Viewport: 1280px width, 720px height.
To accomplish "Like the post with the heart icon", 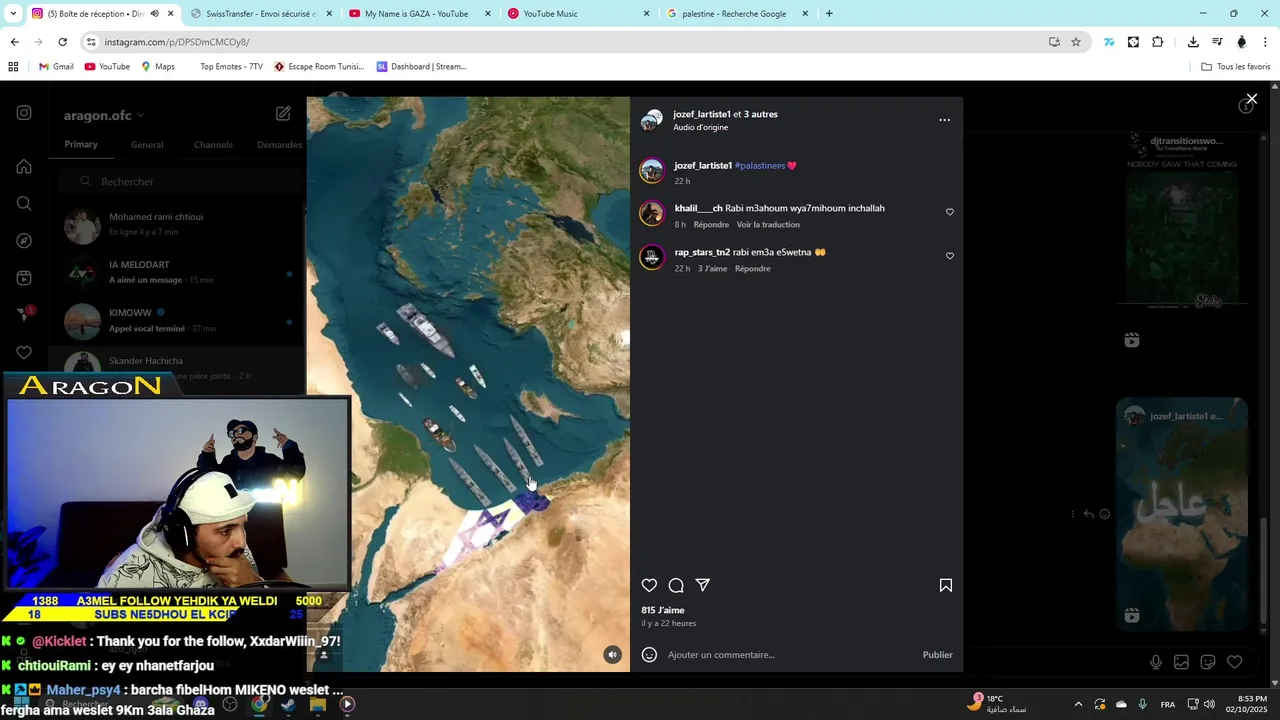I will [649, 585].
